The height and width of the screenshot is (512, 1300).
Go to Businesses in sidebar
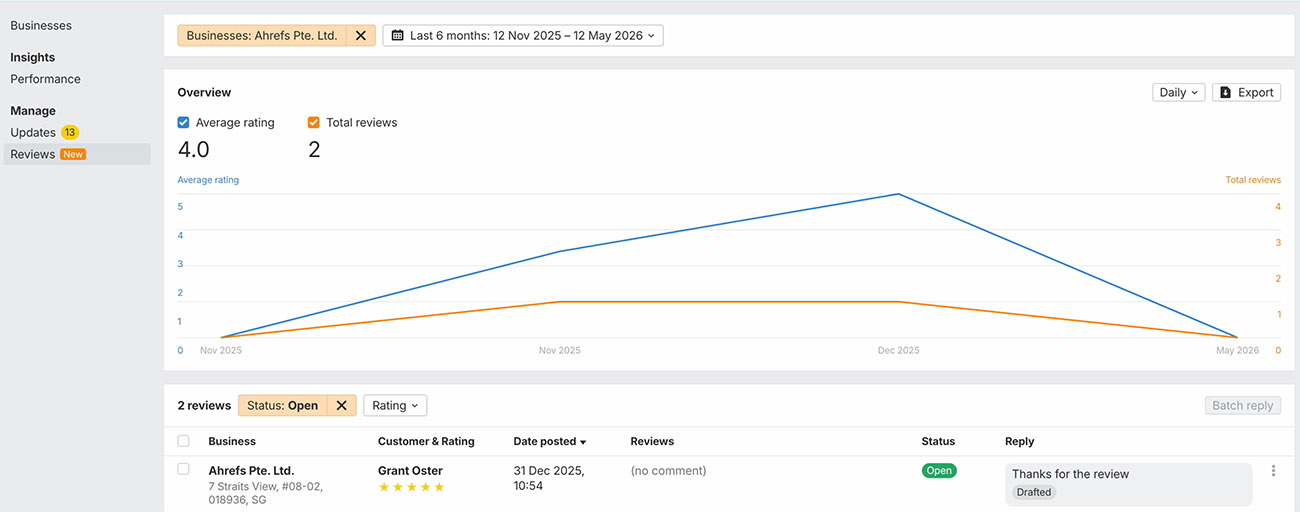pos(41,25)
